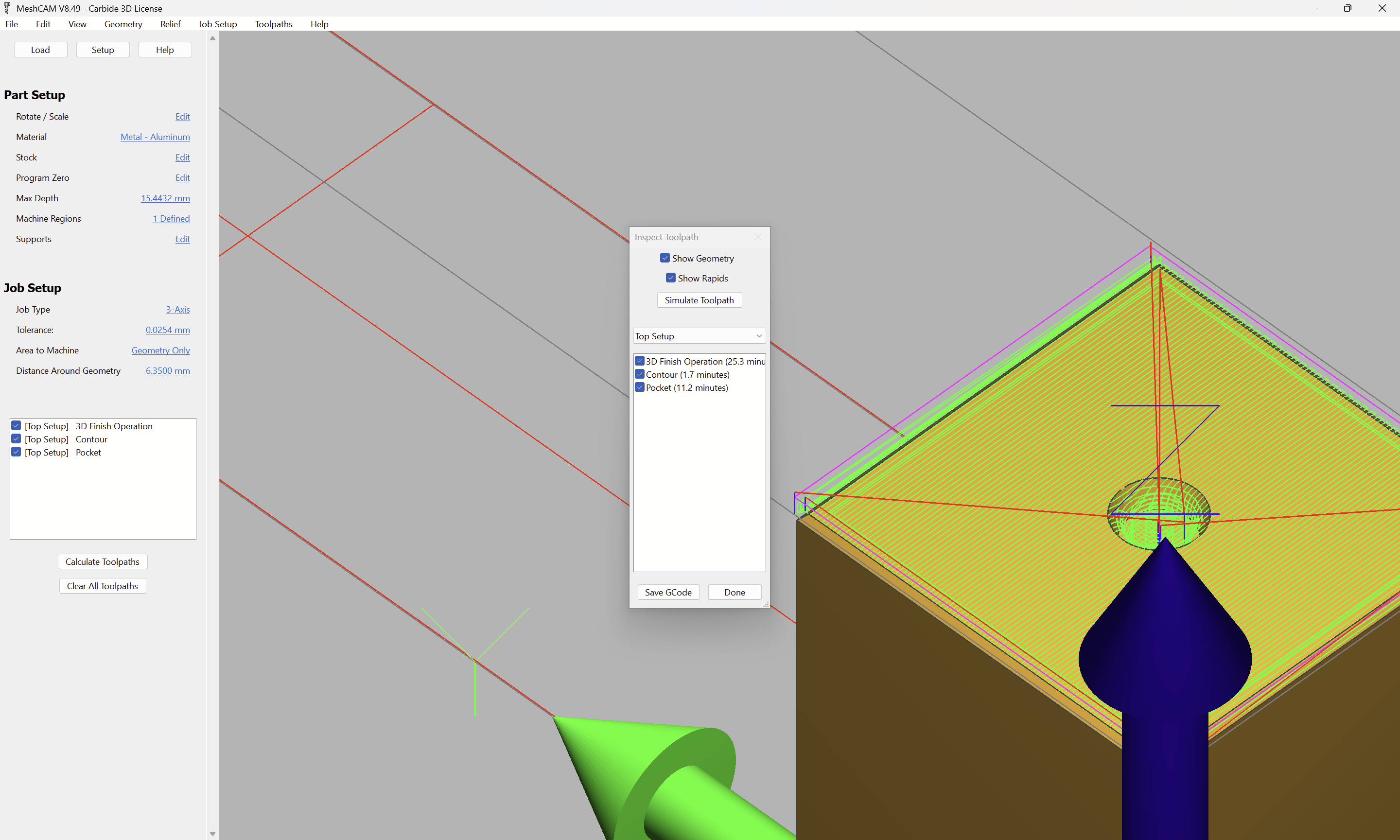This screenshot has width=1400, height=840.
Task: Open the Top Setup dropdown
Action: point(699,336)
